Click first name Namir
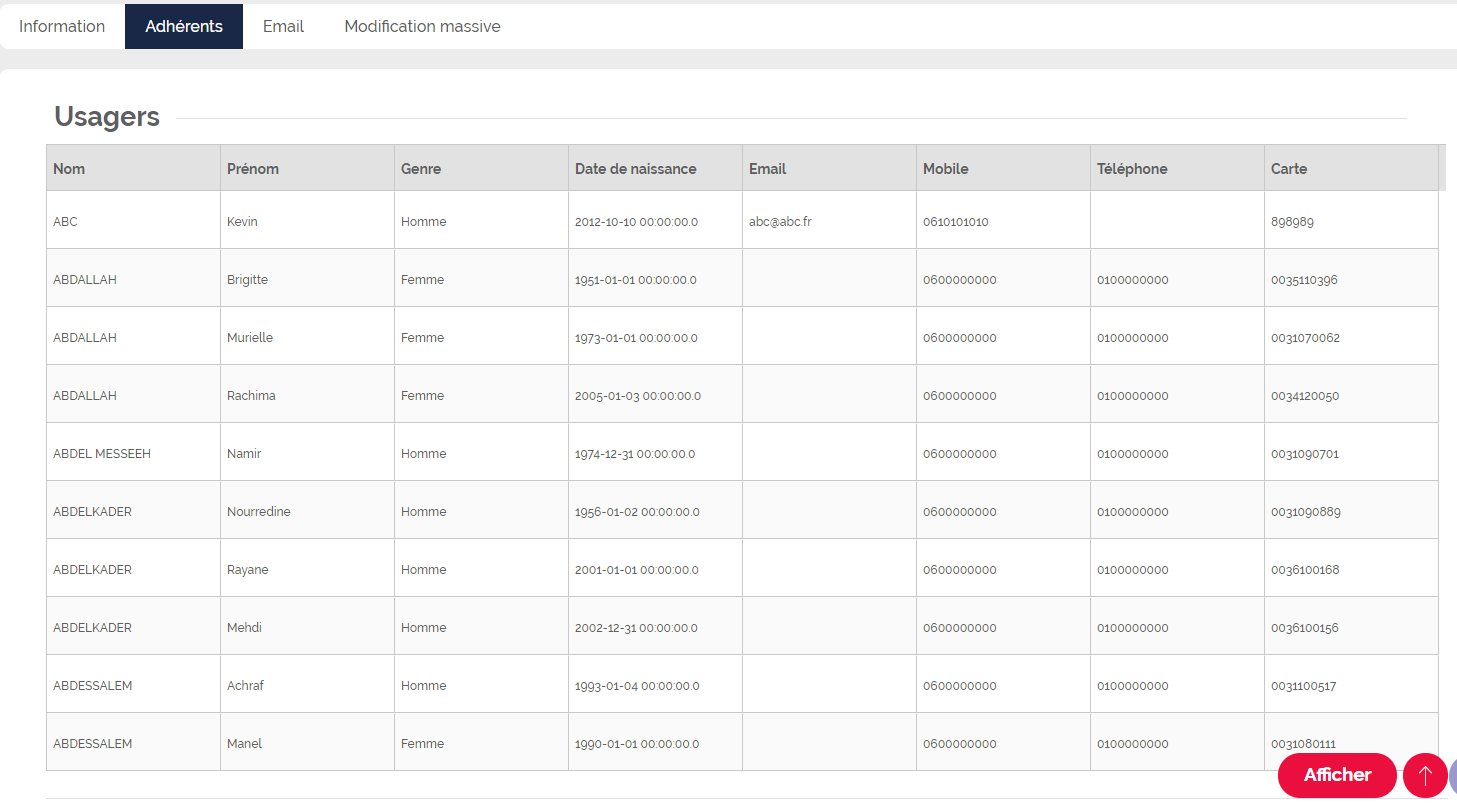1457x810 pixels. [x=244, y=454]
